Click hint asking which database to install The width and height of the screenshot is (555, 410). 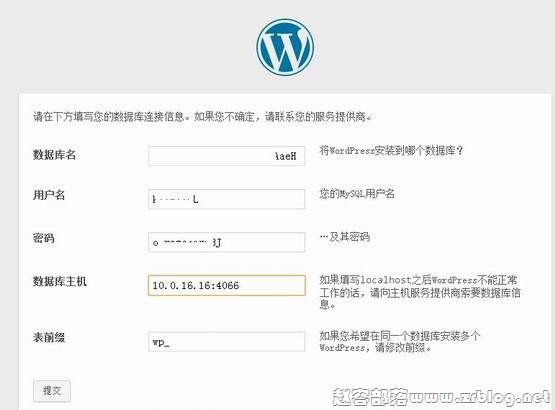[x=391, y=151]
